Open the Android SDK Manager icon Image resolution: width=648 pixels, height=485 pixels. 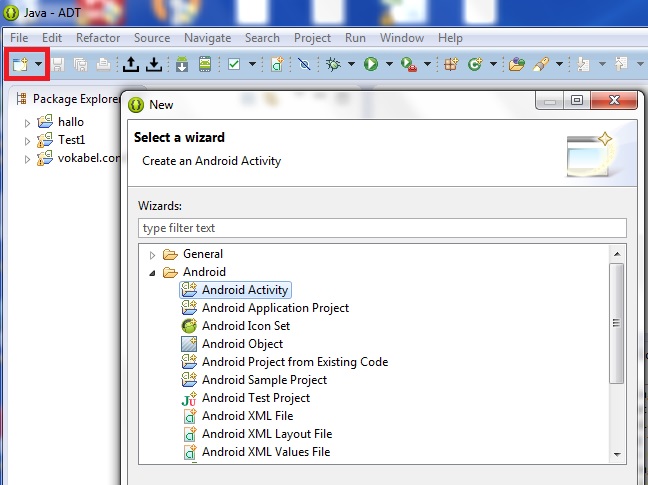point(182,64)
